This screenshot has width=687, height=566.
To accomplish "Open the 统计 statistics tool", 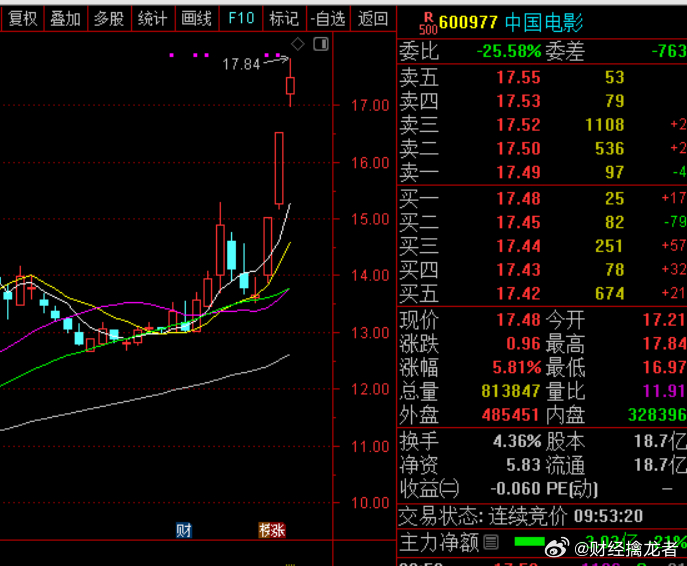I will 153,19.
